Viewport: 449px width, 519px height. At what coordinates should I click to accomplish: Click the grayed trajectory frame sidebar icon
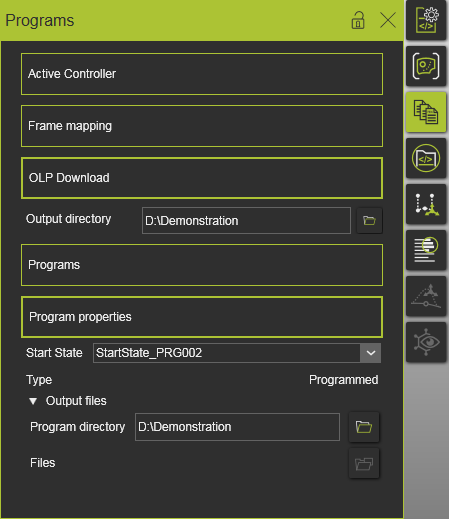(x=426, y=296)
